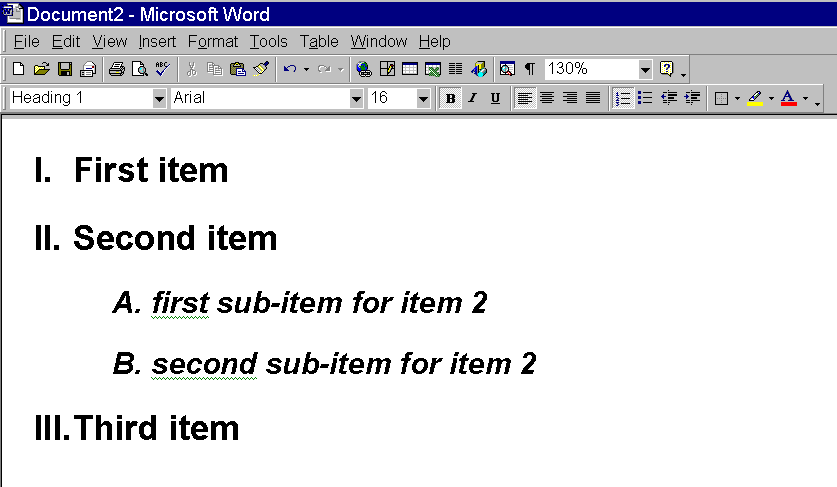Open the Window menu
This screenshot has width=837, height=487.
click(x=378, y=41)
